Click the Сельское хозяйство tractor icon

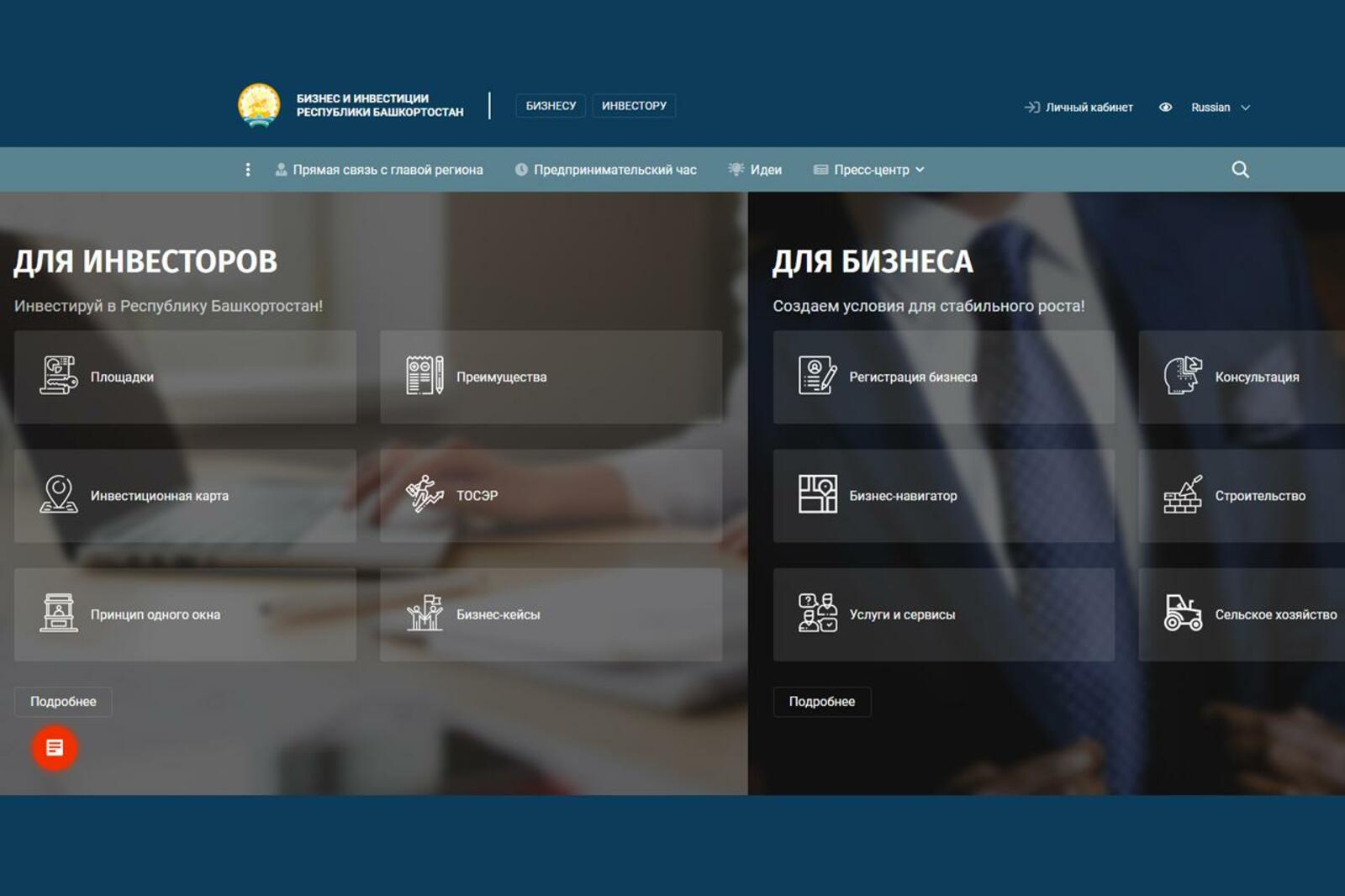1184,613
